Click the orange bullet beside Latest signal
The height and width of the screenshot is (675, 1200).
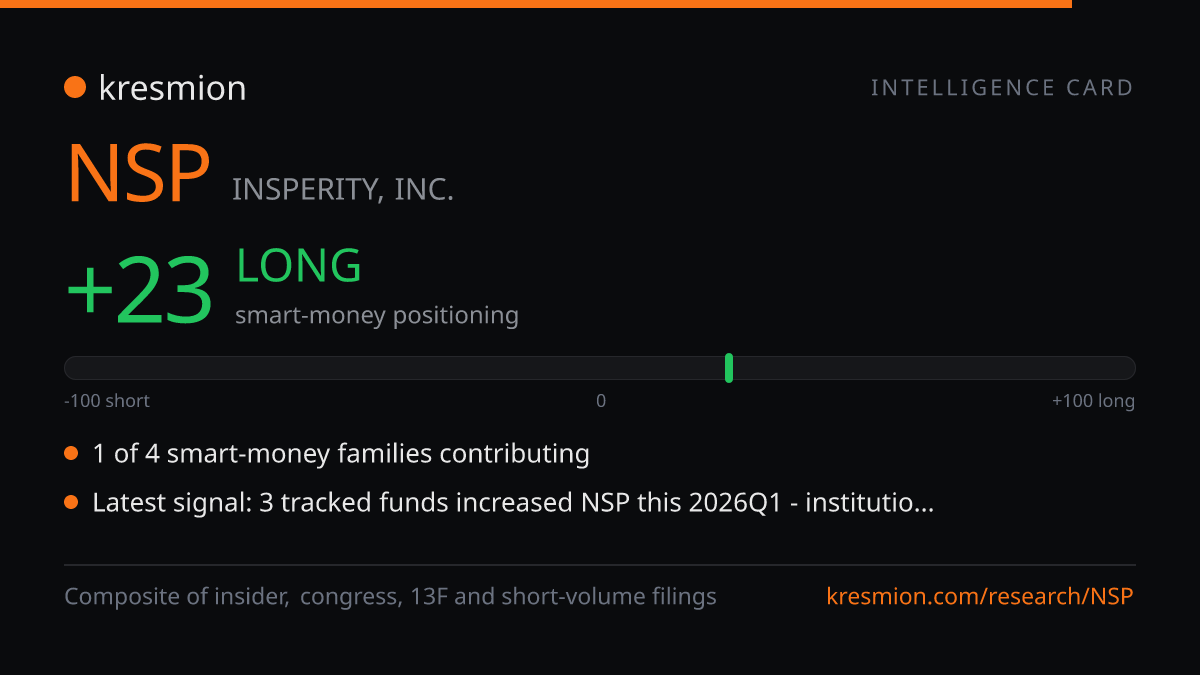71,502
